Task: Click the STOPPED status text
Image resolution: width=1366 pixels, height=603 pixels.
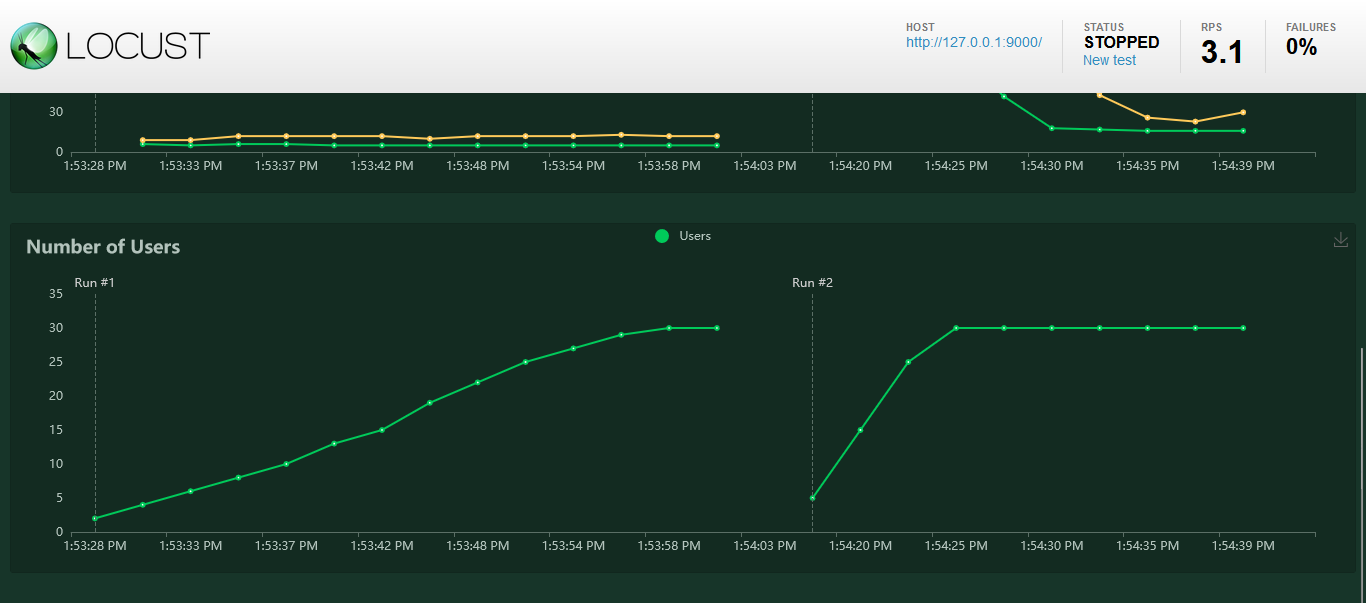Action: 1121,42
